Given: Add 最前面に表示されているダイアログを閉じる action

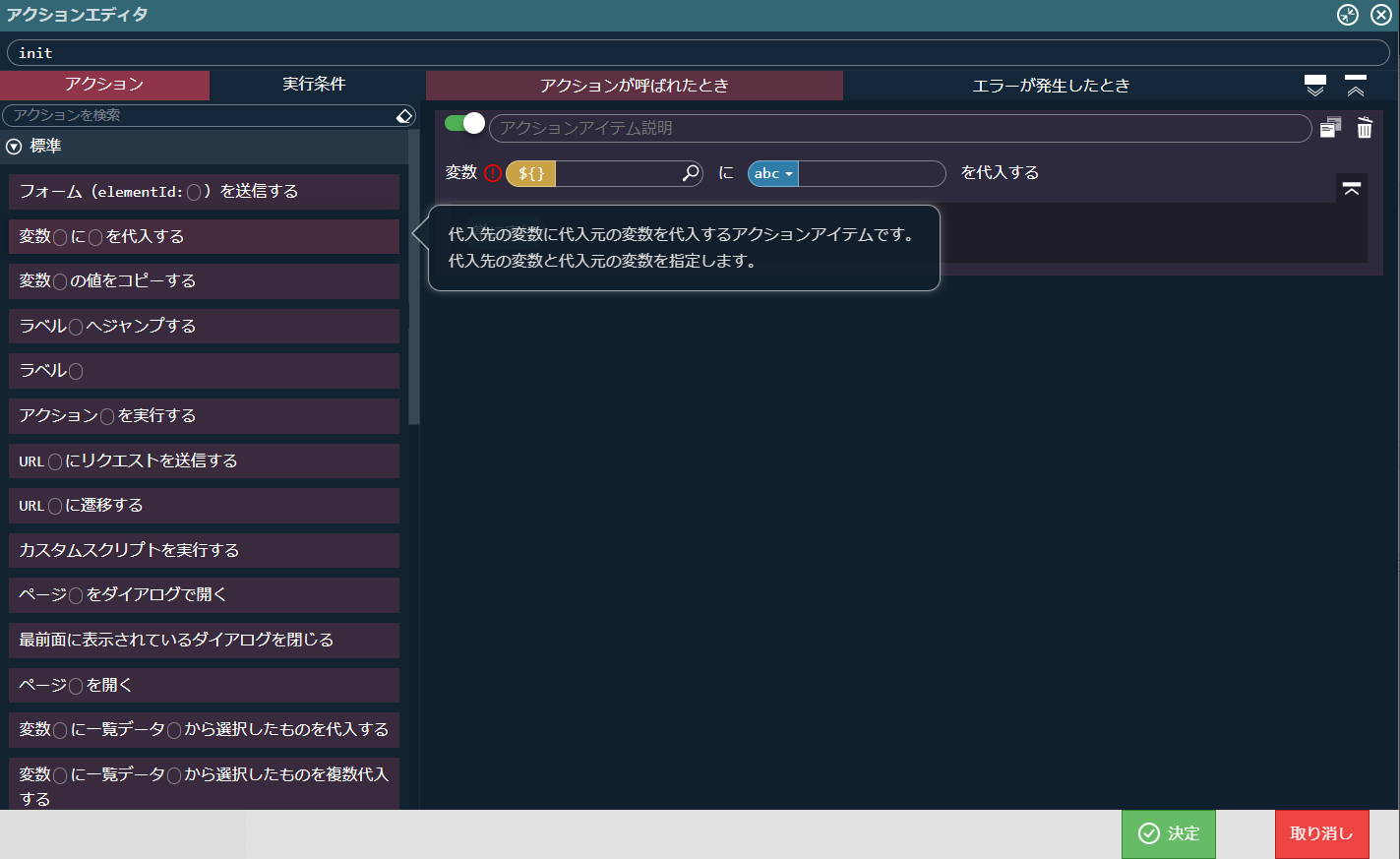Looking at the screenshot, I should [x=204, y=640].
